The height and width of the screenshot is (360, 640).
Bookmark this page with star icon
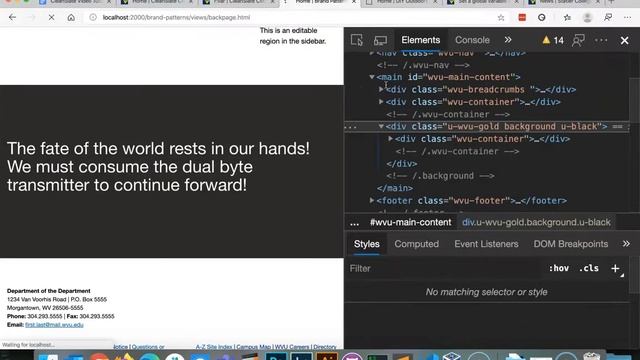501,18
